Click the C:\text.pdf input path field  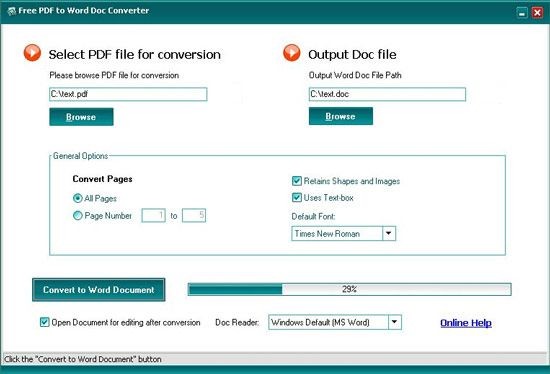[128, 94]
